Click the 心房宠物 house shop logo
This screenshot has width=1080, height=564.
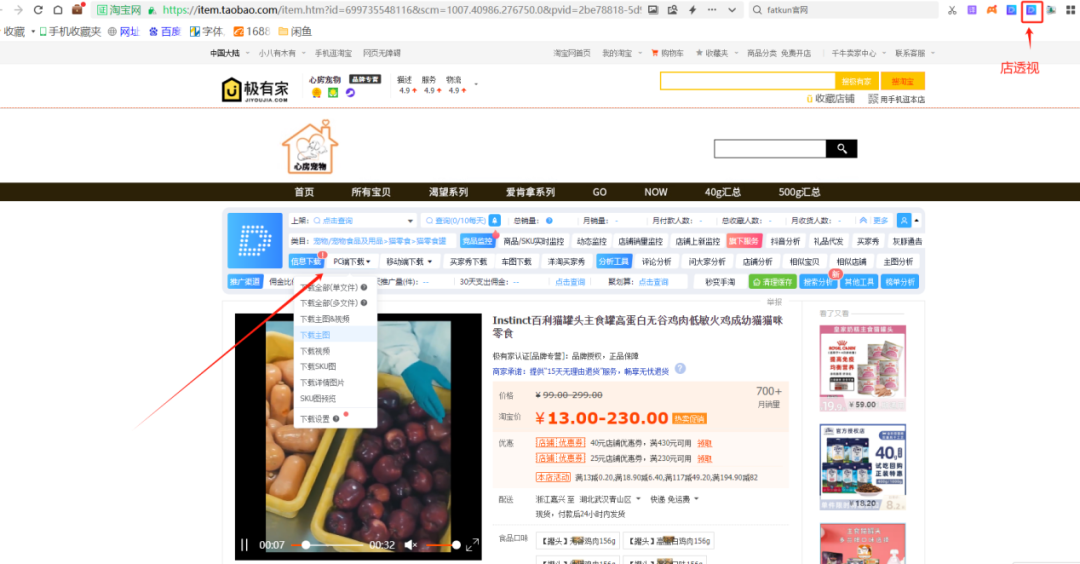pos(310,147)
